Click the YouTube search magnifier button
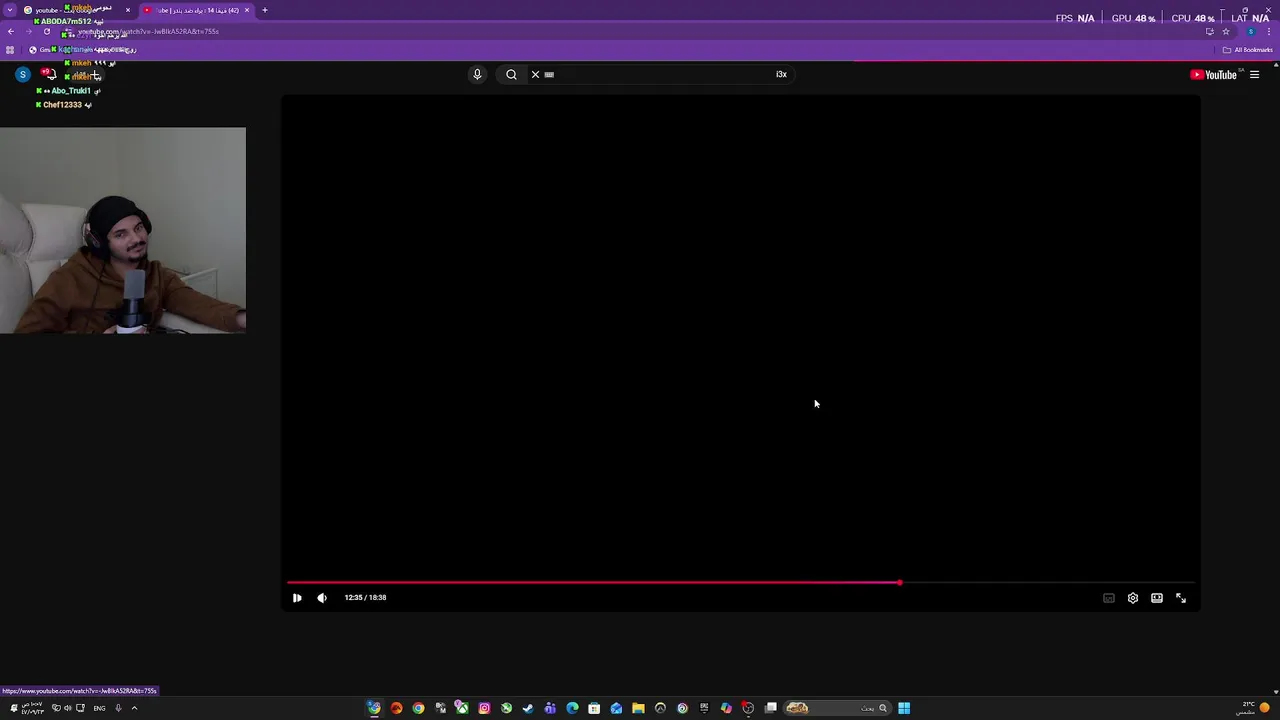 coord(511,75)
